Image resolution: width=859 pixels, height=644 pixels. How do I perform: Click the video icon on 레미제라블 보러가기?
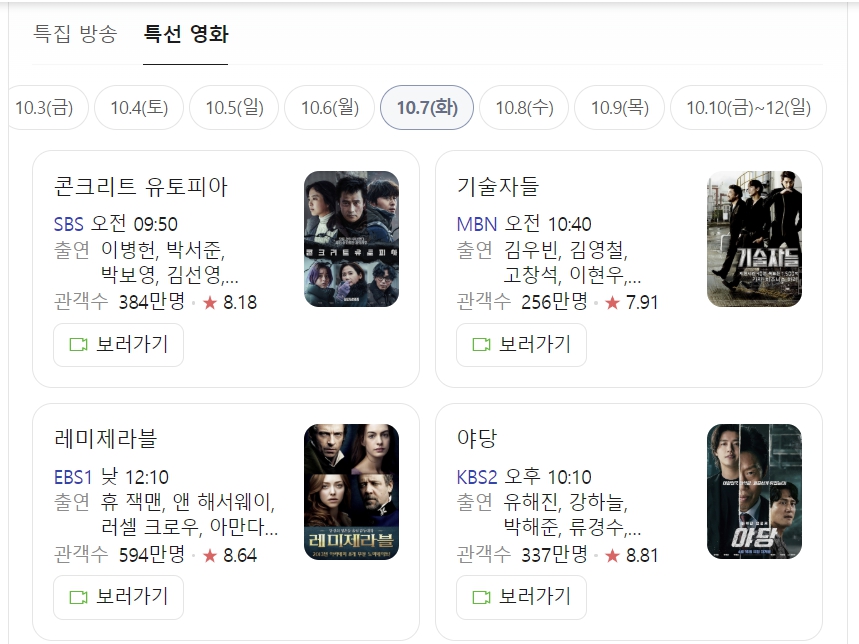78,597
